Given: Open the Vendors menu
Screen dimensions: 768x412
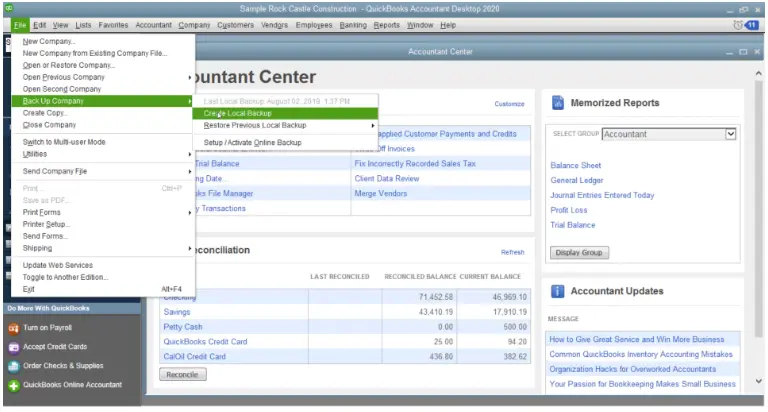Looking at the screenshot, I should point(274,25).
